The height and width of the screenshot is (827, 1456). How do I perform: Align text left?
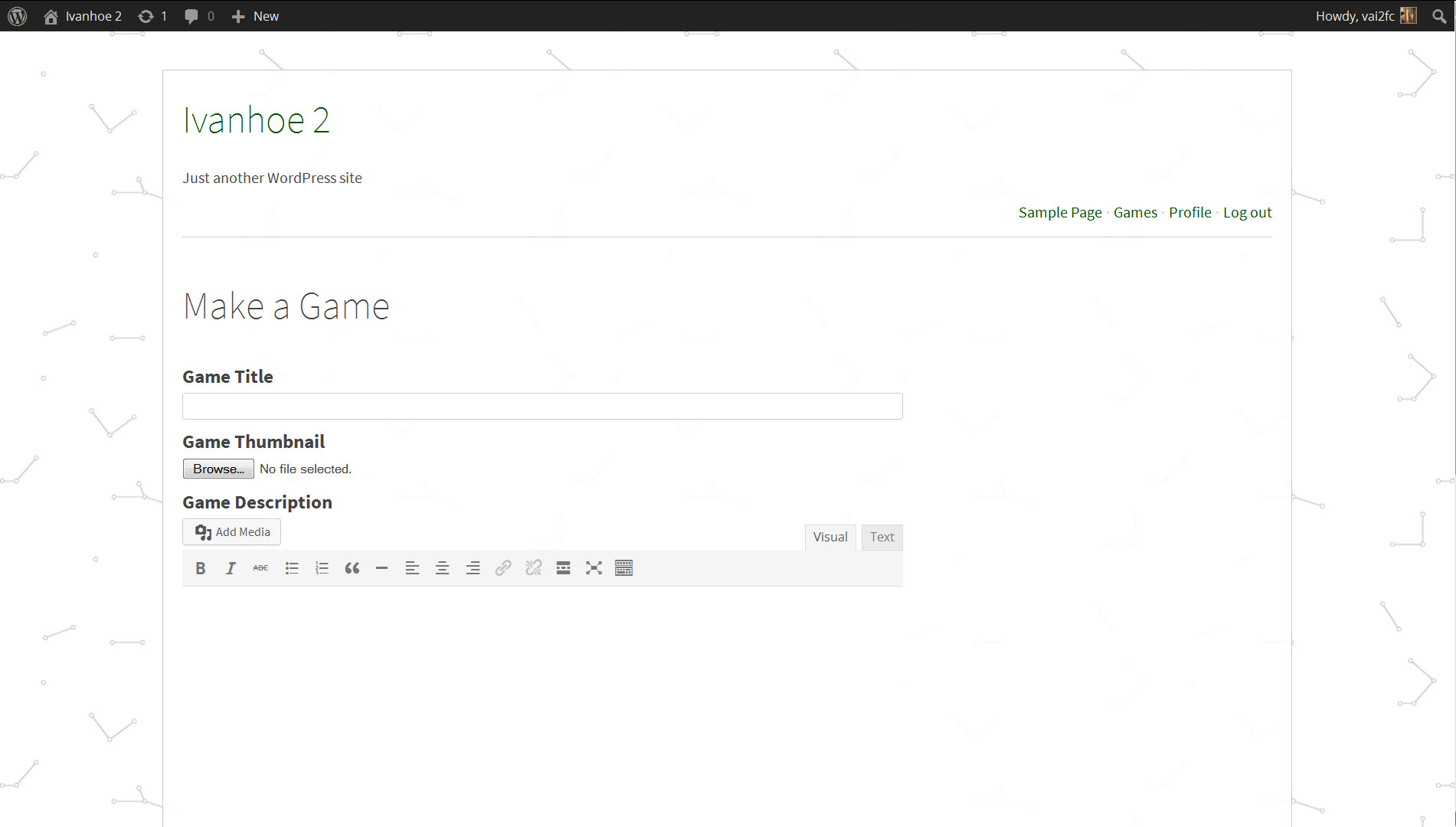[x=412, y=568]
